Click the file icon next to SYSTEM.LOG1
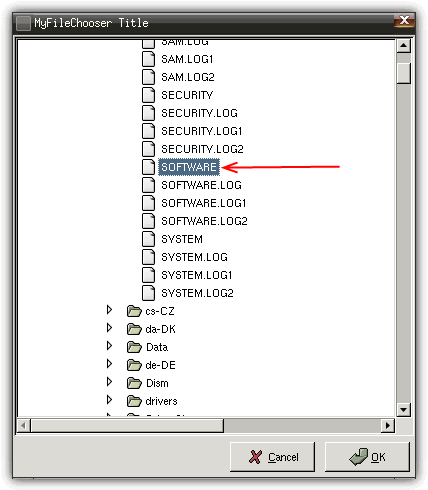Screen dimensions: 428x490 click(148, 275)
